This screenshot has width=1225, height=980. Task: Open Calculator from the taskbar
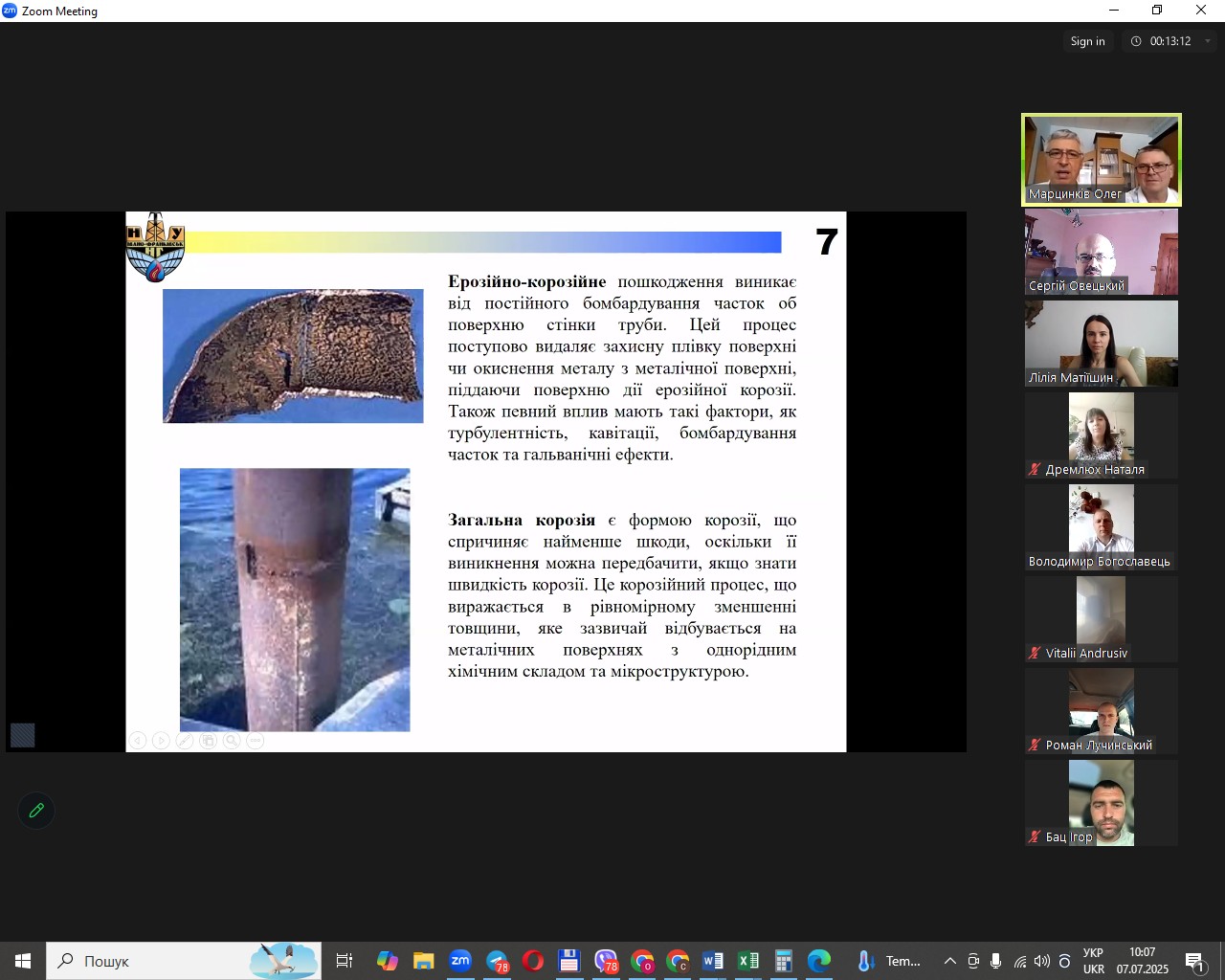click(x=784, y=961)
